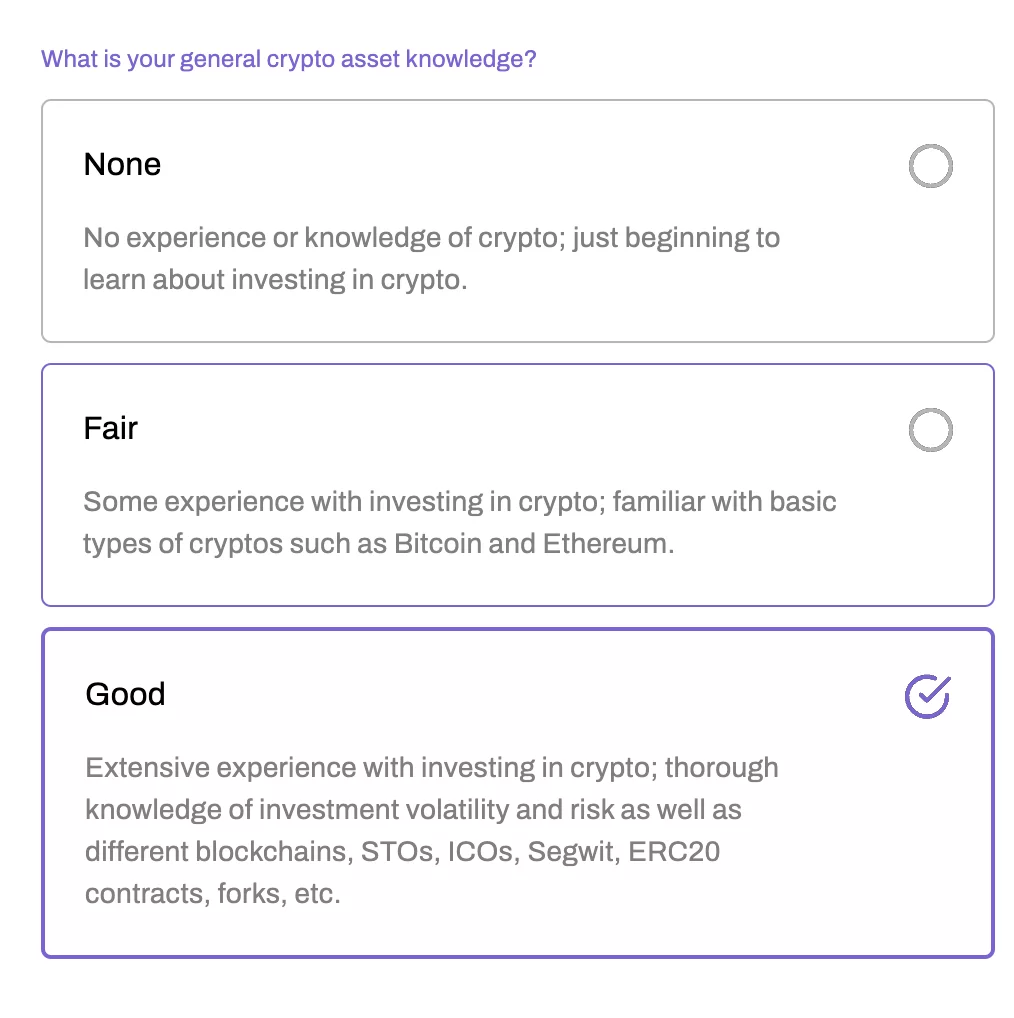This screenshot has width=1014, height=1018.
Task: Click the Fair option heading text
Action: (x=110, y=429)
